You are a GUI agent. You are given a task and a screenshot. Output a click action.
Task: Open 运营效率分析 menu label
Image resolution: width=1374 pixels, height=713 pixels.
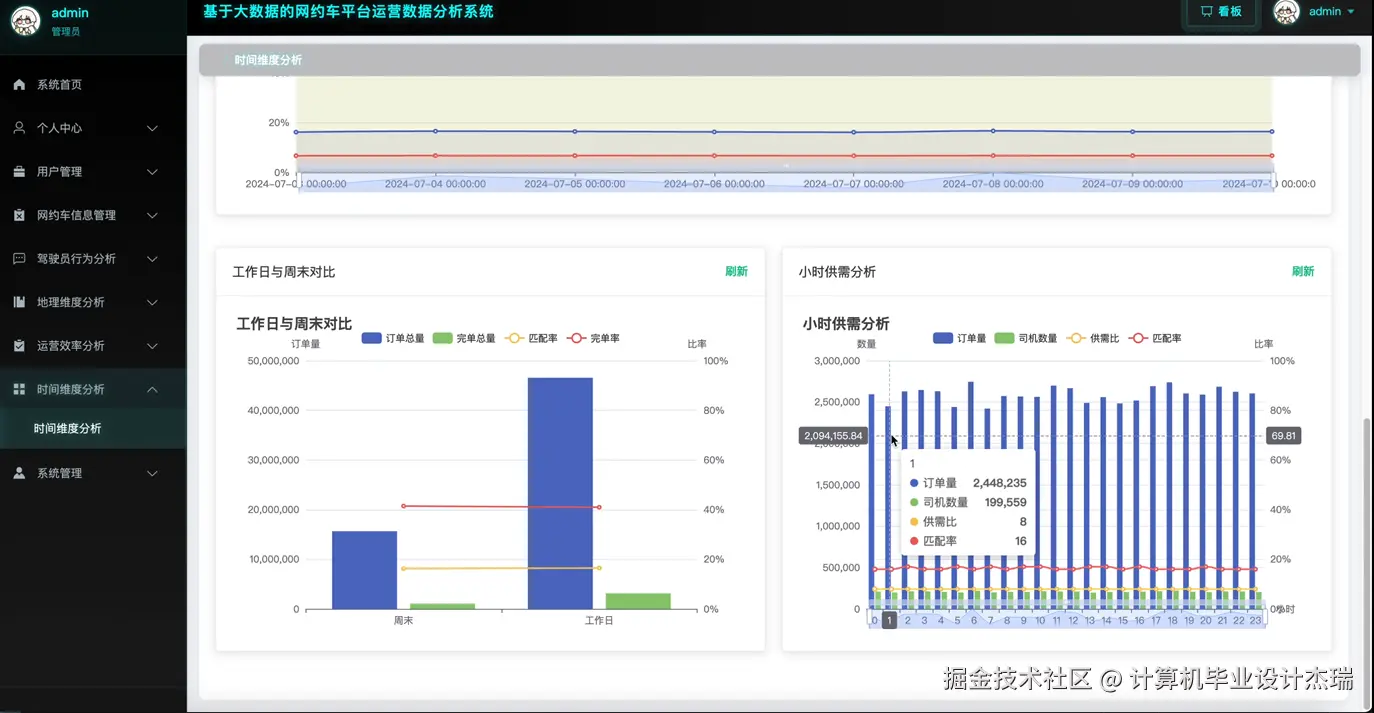[71, 346]
